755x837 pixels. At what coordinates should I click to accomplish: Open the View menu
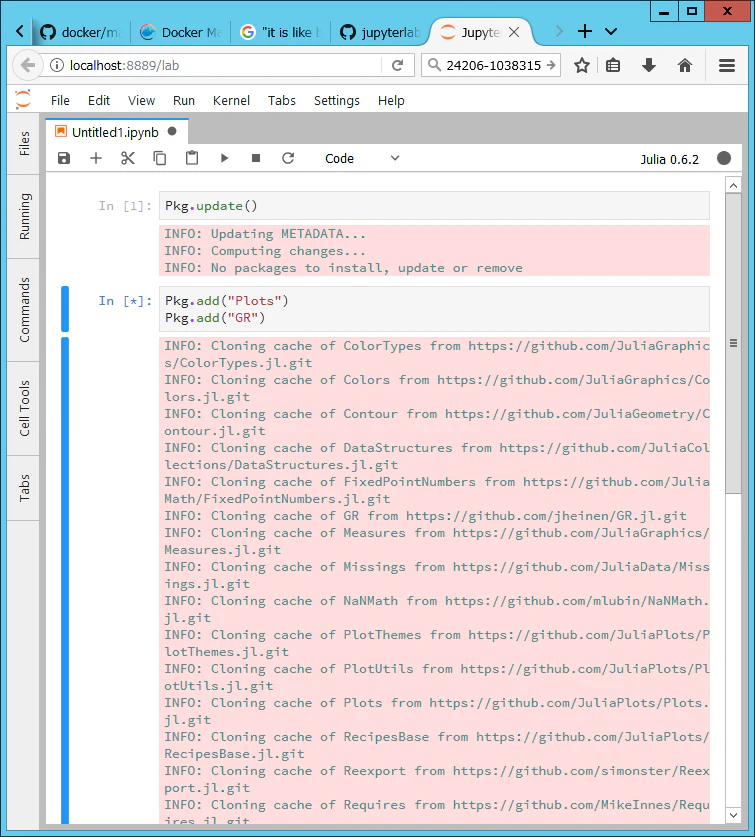click(x=141, y=100)
